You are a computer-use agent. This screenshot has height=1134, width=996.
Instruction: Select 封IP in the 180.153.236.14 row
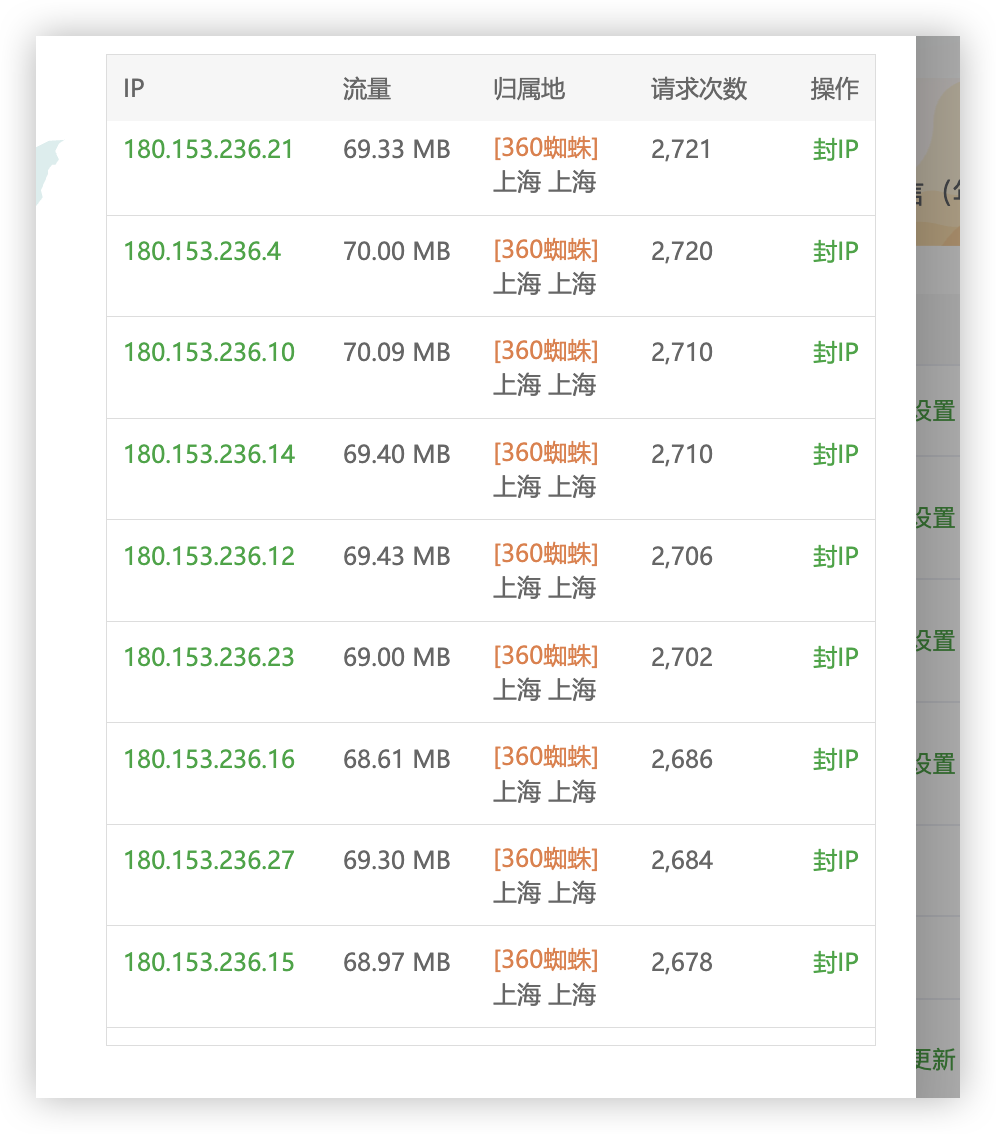pos(835,455)
